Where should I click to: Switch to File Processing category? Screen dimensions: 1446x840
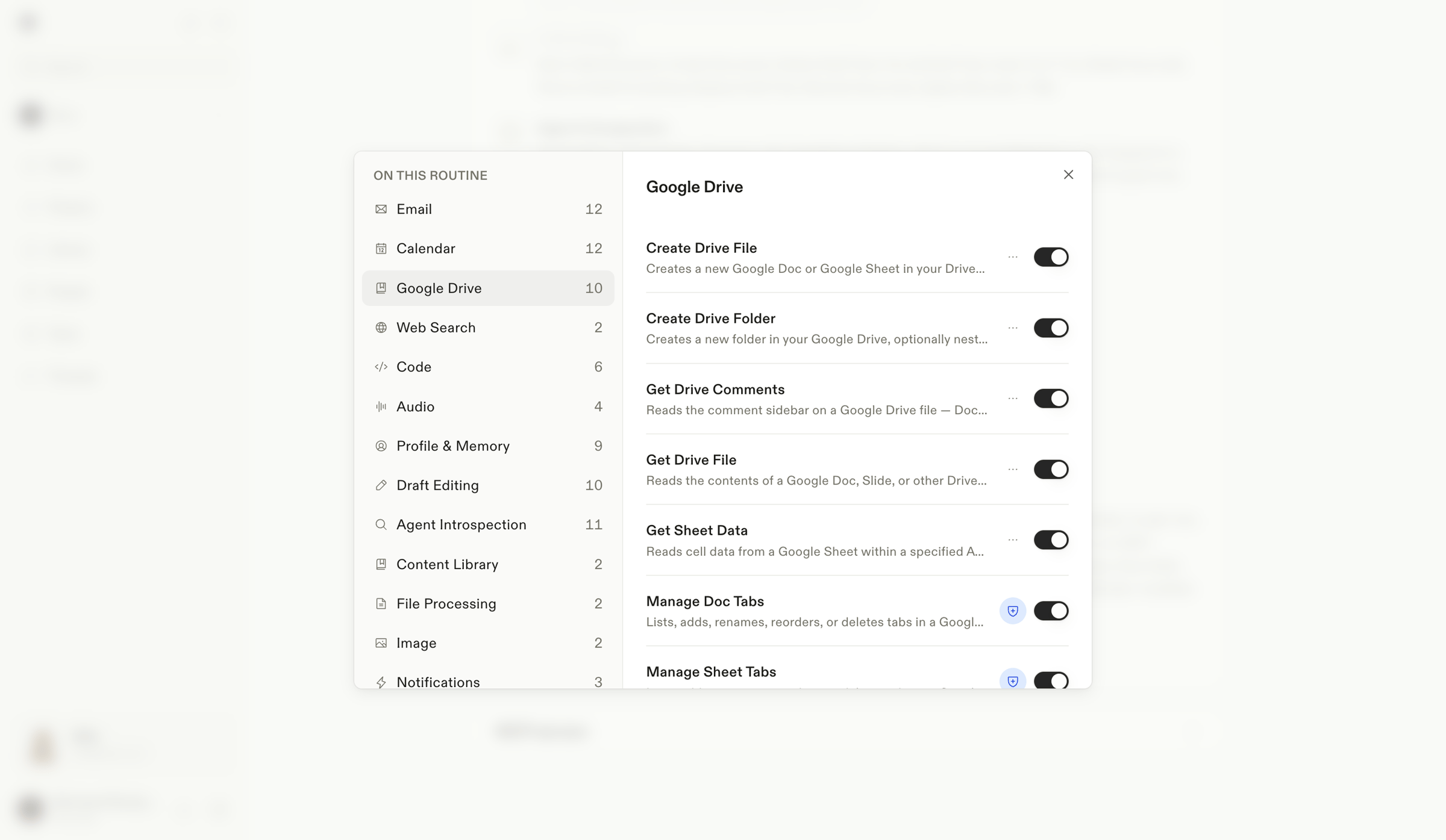point(488,603)
